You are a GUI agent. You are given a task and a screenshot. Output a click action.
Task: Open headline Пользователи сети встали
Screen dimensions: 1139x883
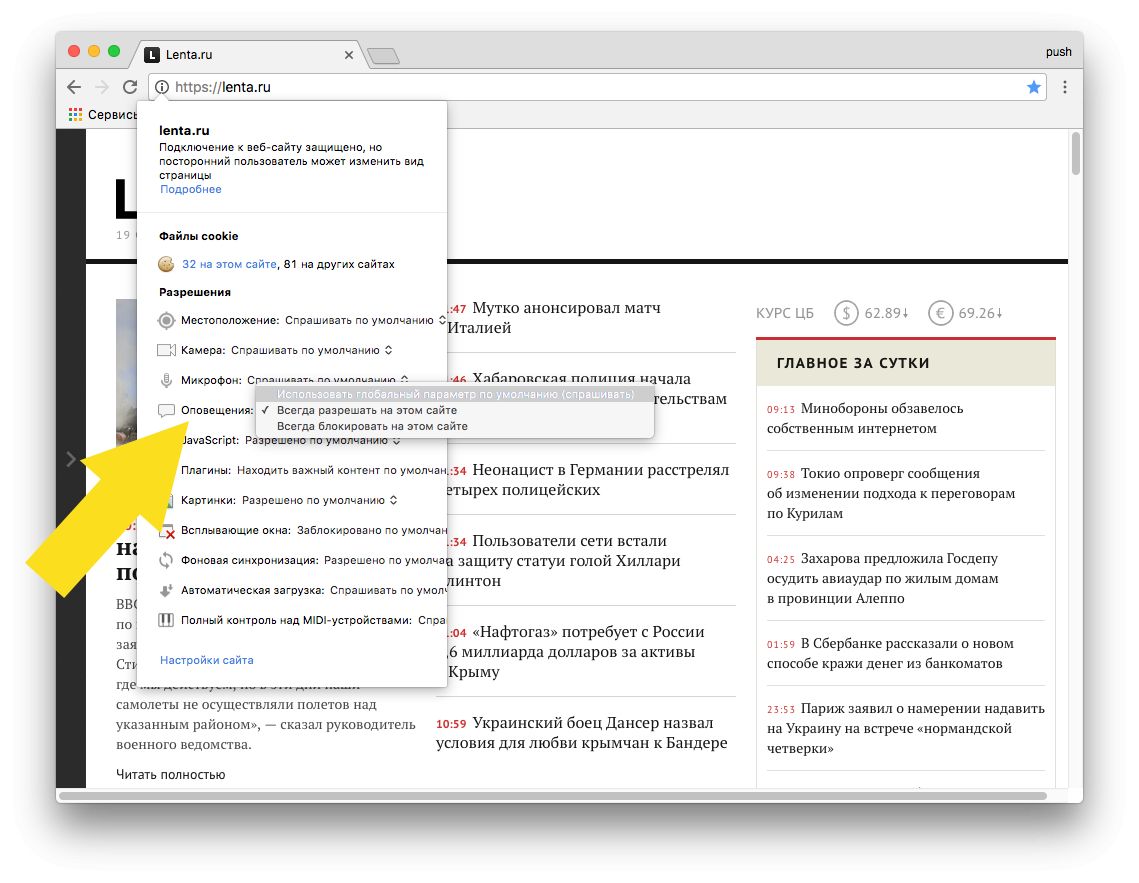click(564, 560)
